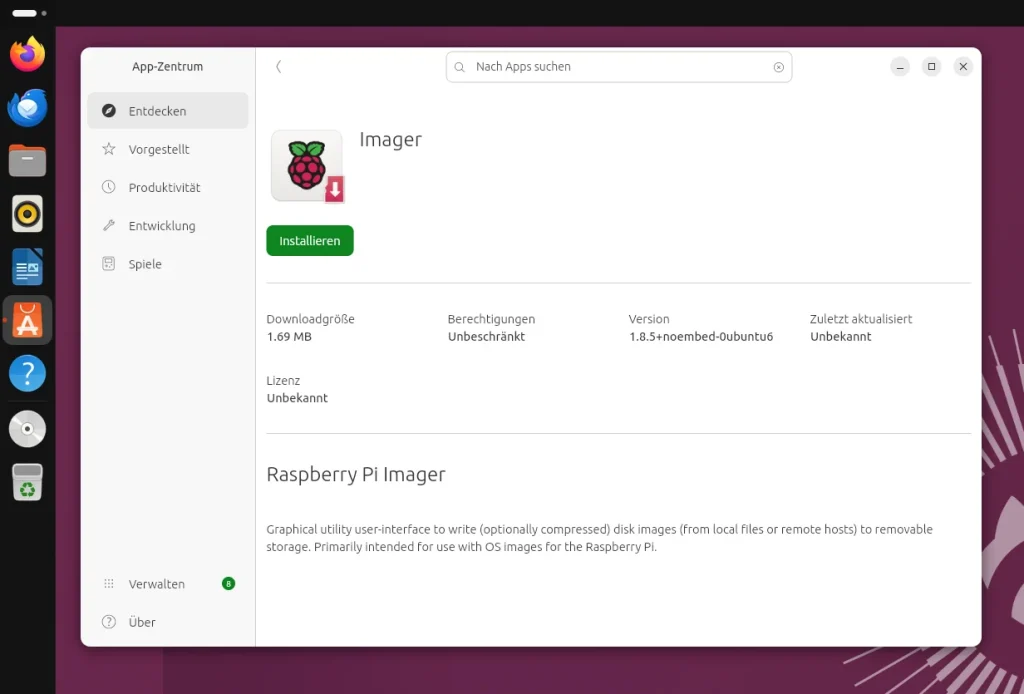Open the Entdecken sidebar section
Screen dimensions: 1024x694
[x=168, y=110]
